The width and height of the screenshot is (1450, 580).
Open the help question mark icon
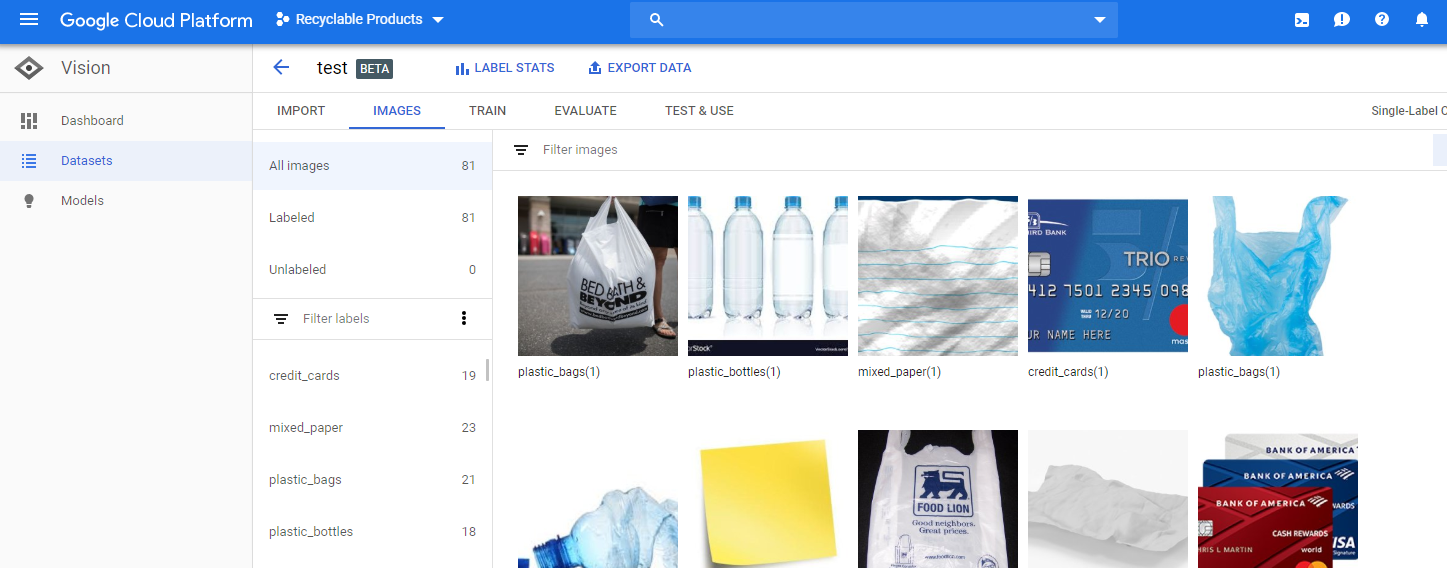(1382, 20)
